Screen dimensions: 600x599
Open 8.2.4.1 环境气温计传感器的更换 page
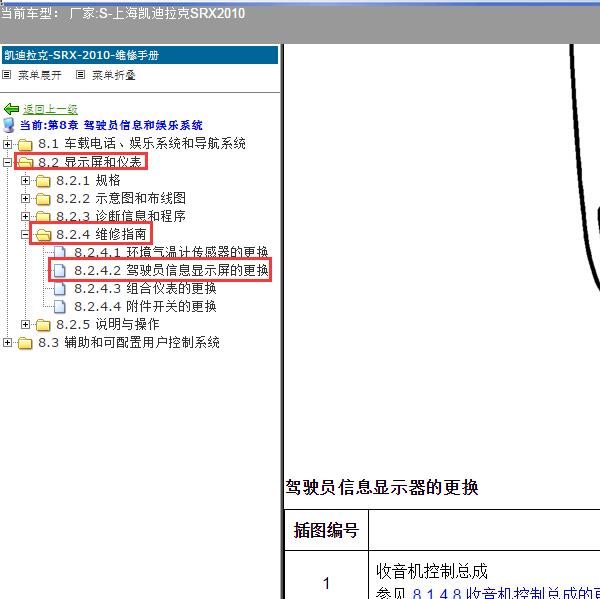[x=171, y=252]
